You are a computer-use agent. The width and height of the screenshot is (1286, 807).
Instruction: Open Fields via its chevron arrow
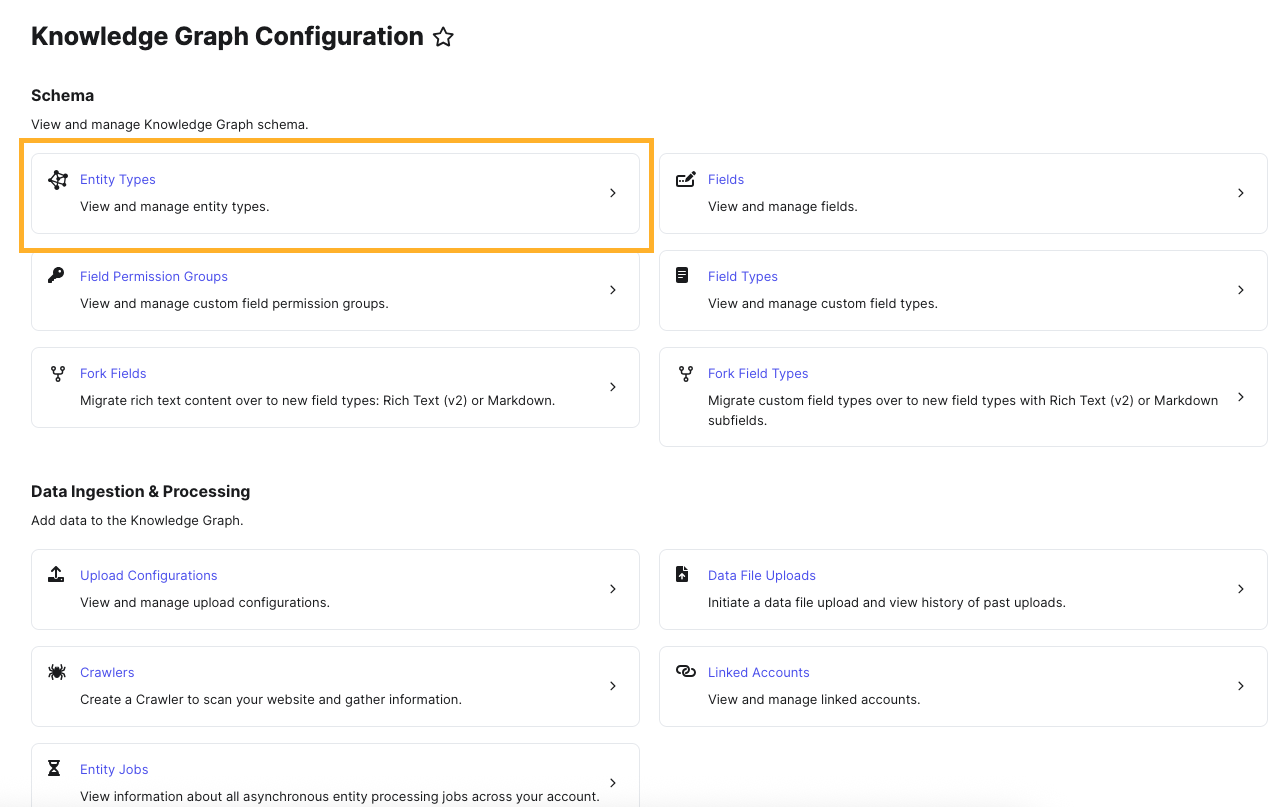(1241, 193)
